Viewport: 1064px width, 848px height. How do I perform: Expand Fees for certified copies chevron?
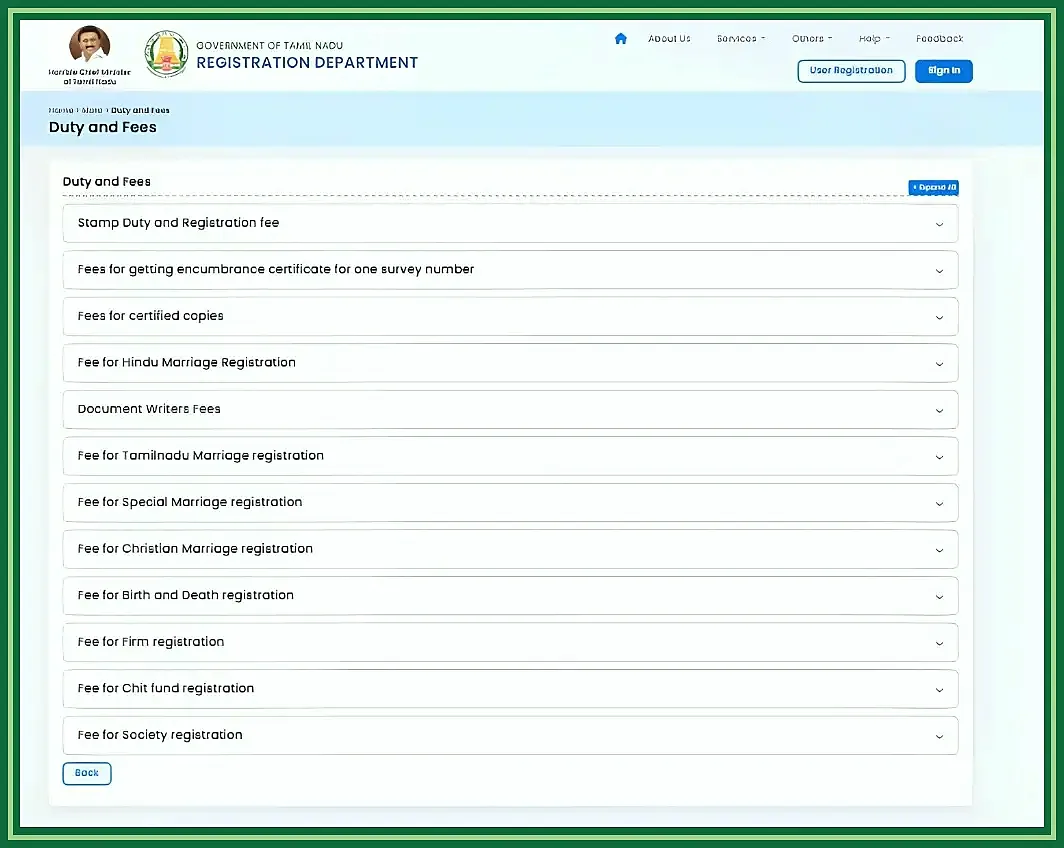(939, 317)
